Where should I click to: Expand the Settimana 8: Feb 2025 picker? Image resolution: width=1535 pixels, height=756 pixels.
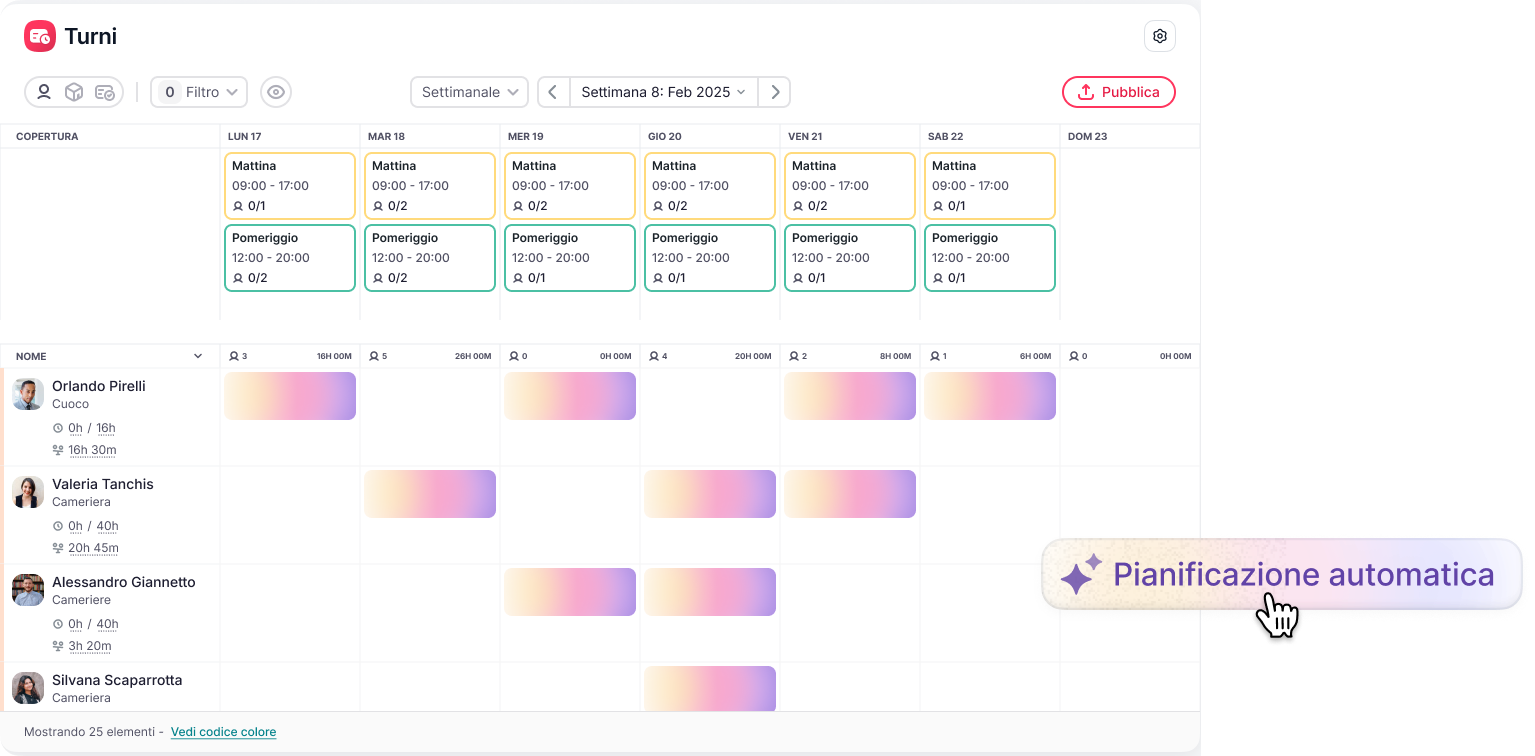(663, 92)
